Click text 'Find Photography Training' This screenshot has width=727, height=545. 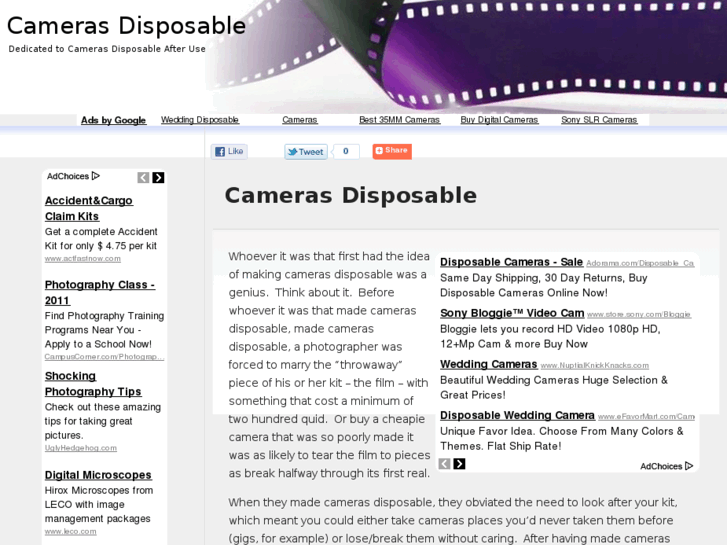tap(104, 316)
